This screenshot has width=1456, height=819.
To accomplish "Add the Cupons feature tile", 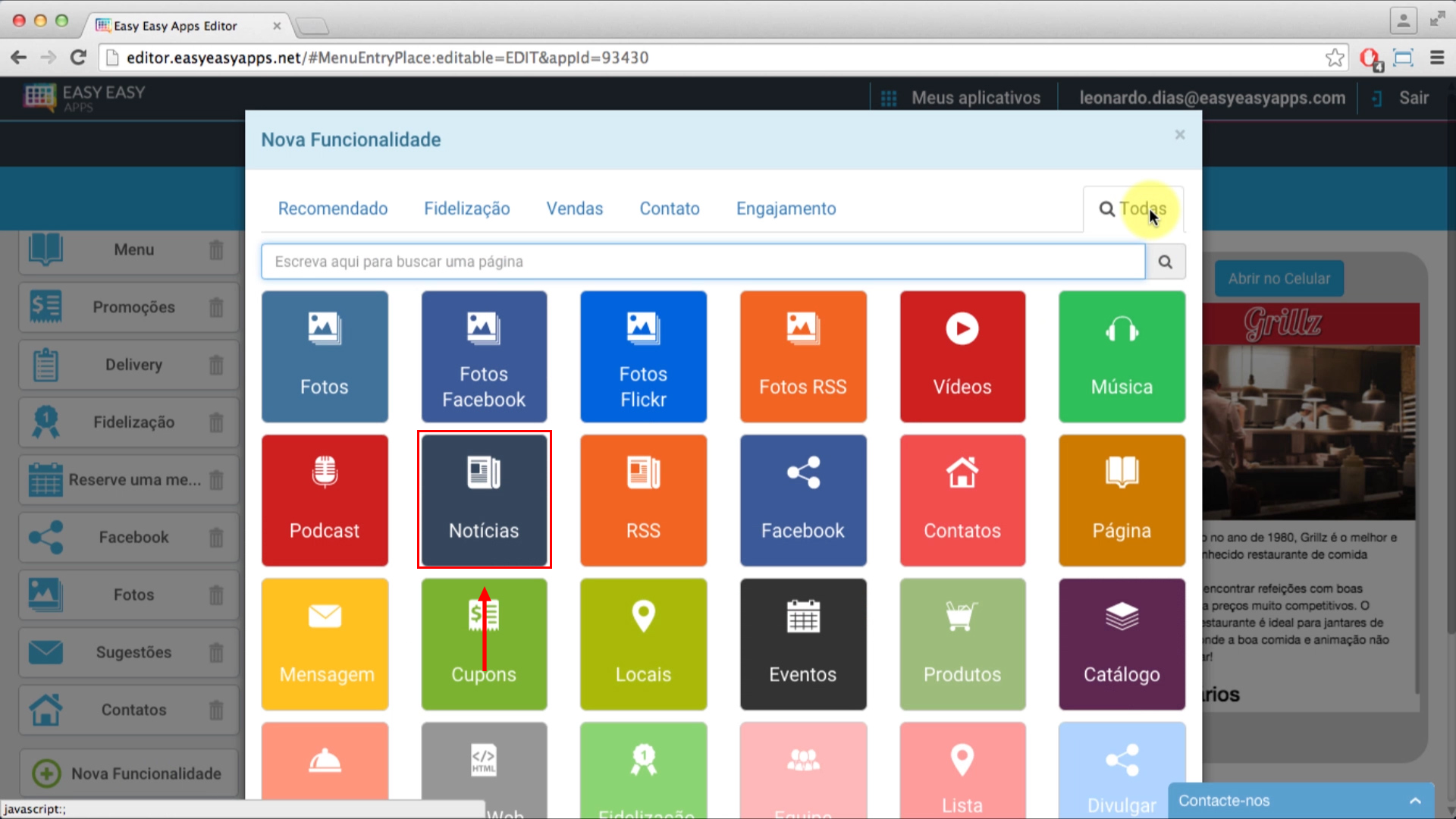I will point(484,644).
